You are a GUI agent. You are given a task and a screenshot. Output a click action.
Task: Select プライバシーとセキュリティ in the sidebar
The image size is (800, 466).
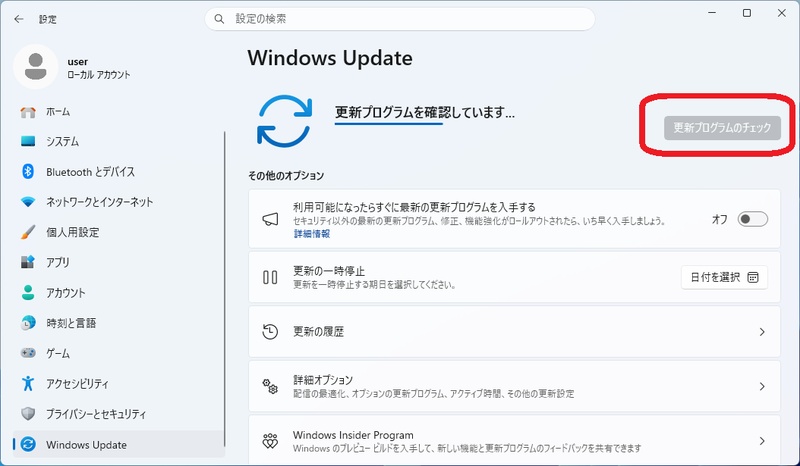118,413
